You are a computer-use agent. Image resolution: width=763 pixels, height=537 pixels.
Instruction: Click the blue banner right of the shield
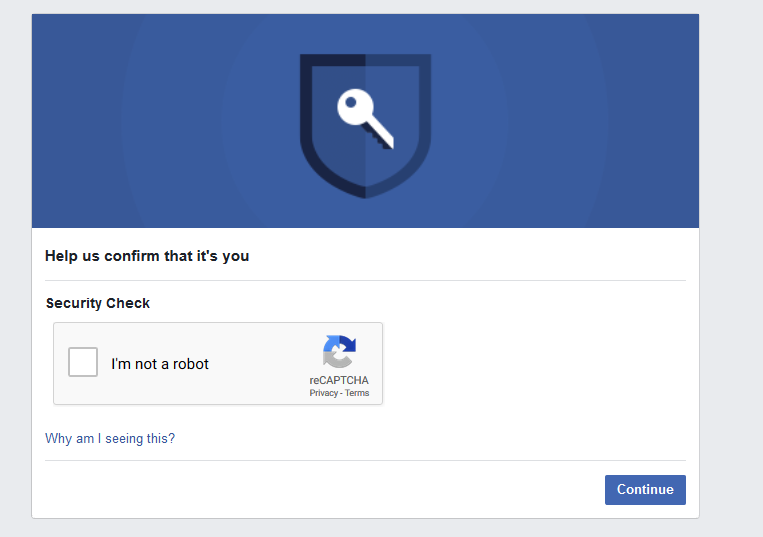pyautogui.click(x=570, y=120)
